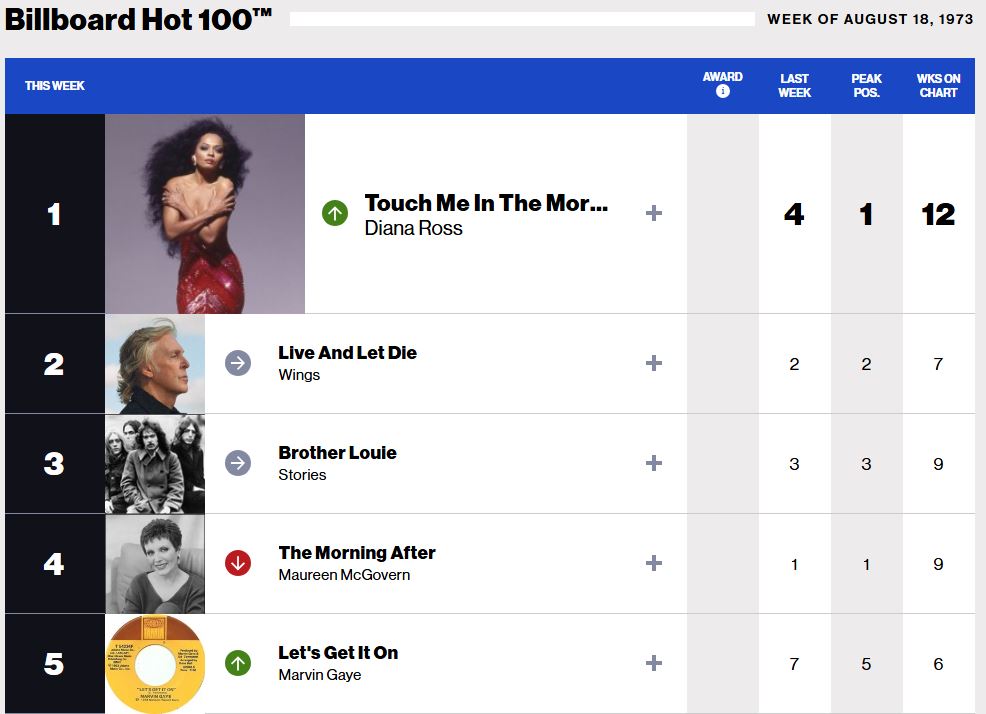
Task: Open the plus expander for The Morning After
Action: point(654,563)
